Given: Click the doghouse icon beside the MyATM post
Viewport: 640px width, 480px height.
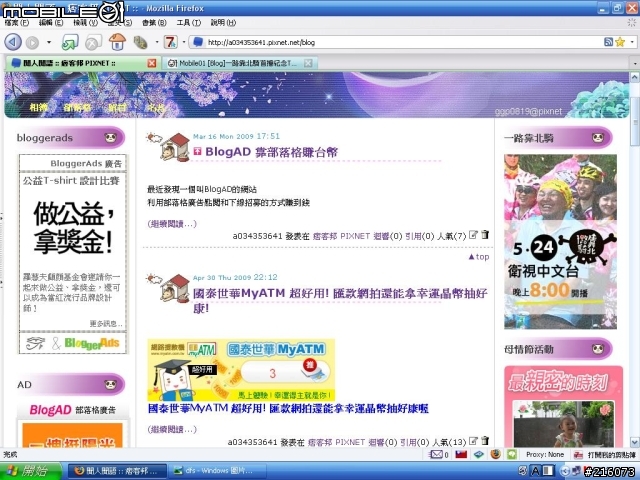Looking at the screenshot, I should [x=175, y=287].
